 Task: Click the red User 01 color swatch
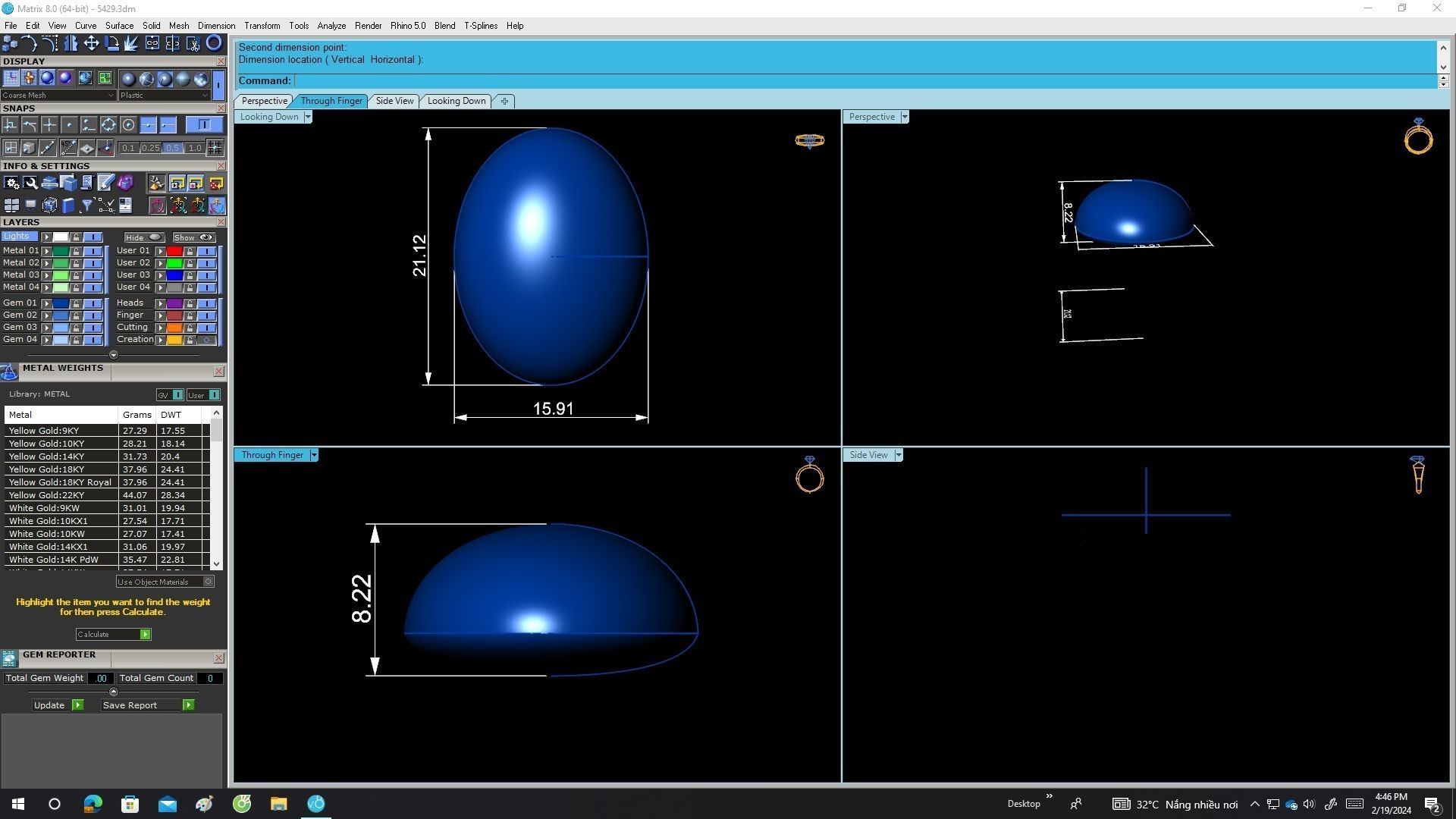[x=174, y=251]
